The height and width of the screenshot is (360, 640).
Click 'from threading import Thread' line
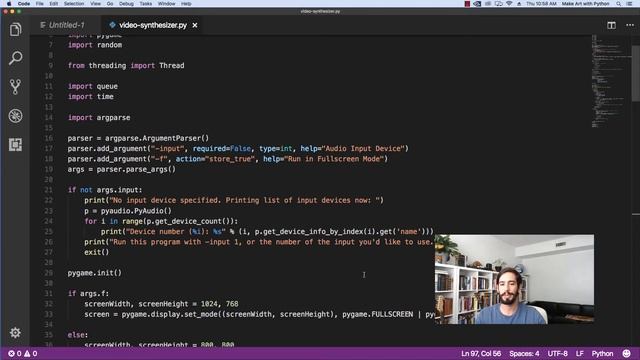point(126,65)
